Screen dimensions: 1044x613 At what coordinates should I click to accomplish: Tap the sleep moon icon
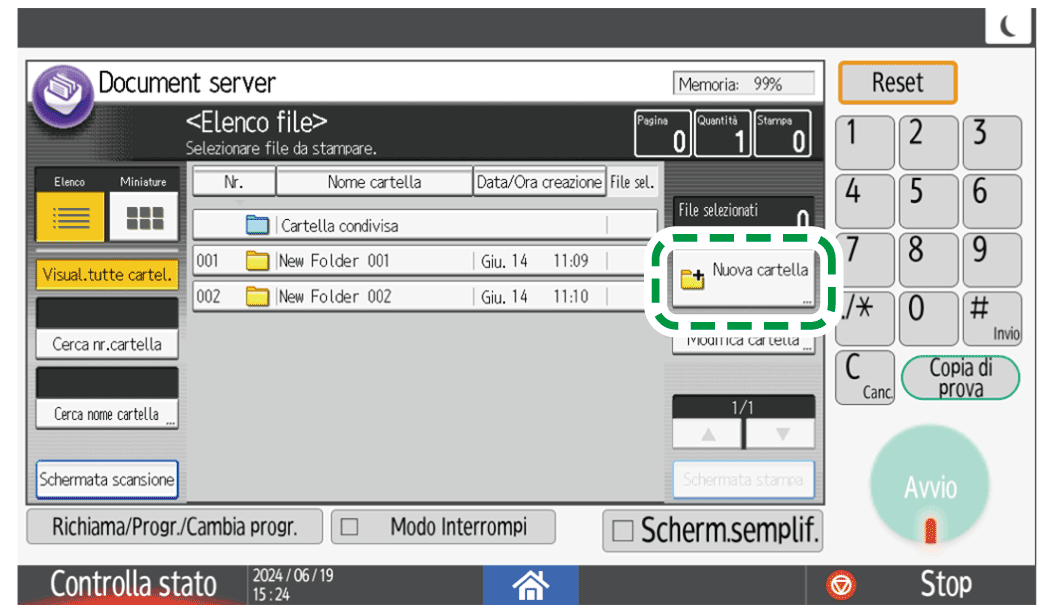pos(1009,26)
